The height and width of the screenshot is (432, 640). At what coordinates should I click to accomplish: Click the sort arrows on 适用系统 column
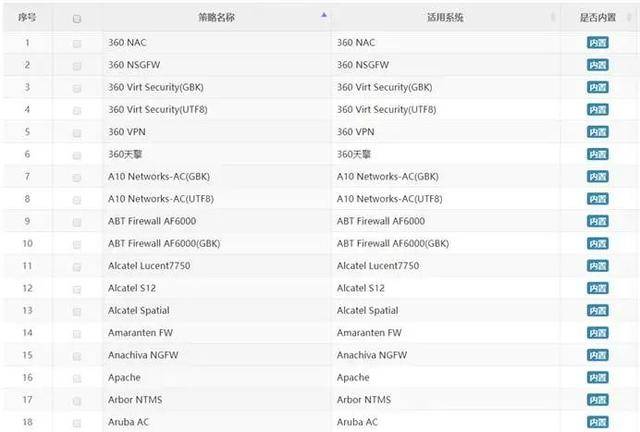click(553, 17)
